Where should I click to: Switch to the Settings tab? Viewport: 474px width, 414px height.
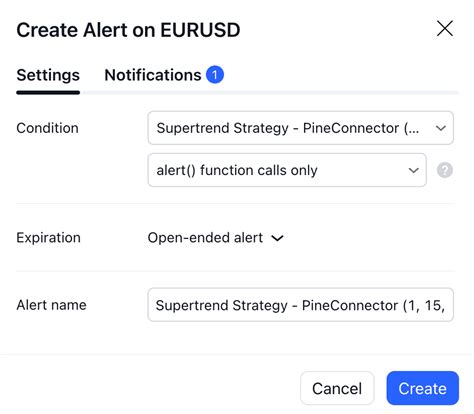point(48,75)
